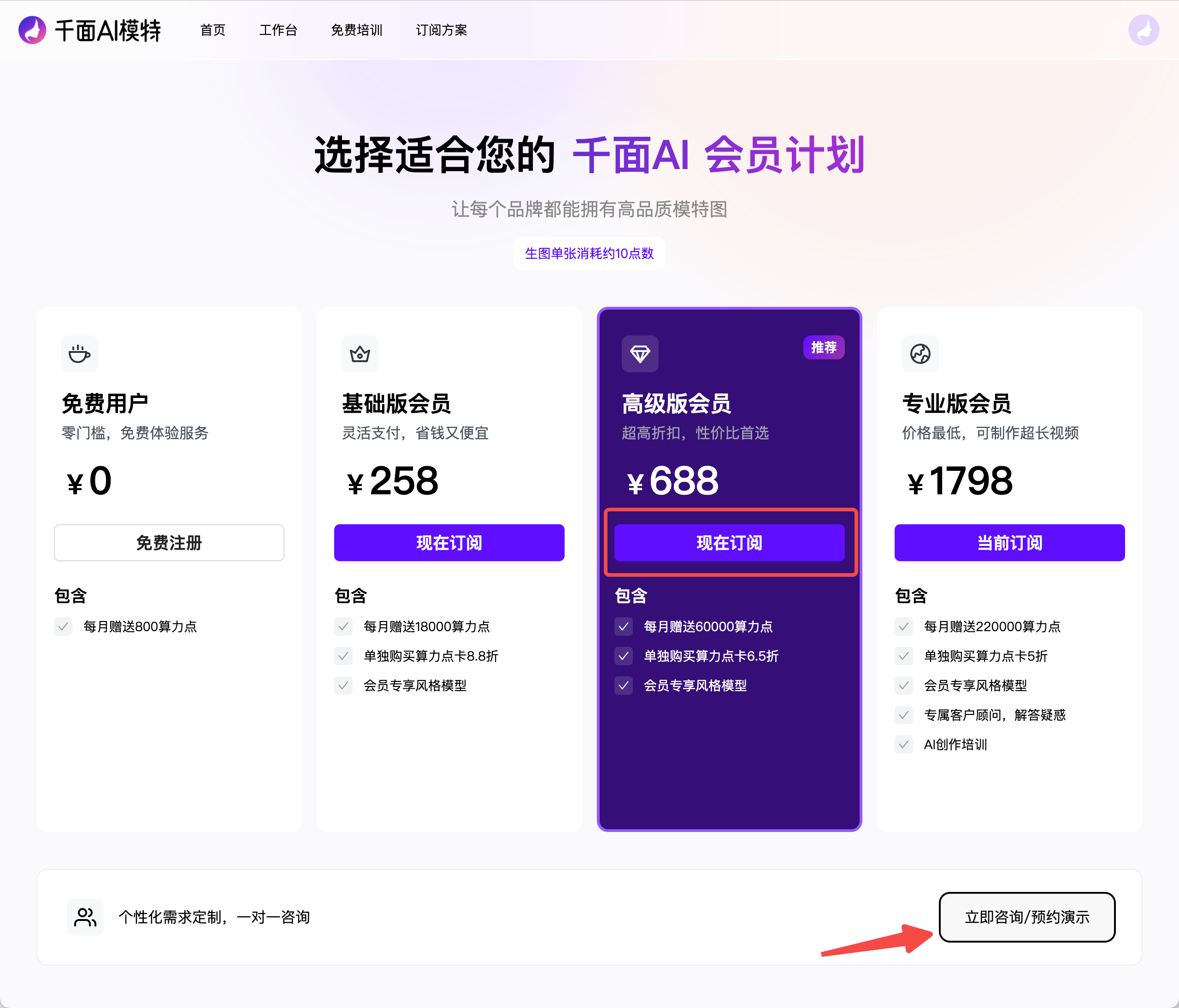Viewport: 1179px width, 1008px height.
Task: Toggle checkmark for 每月赠送220000算力点
Action: click(x=903, y=627)
